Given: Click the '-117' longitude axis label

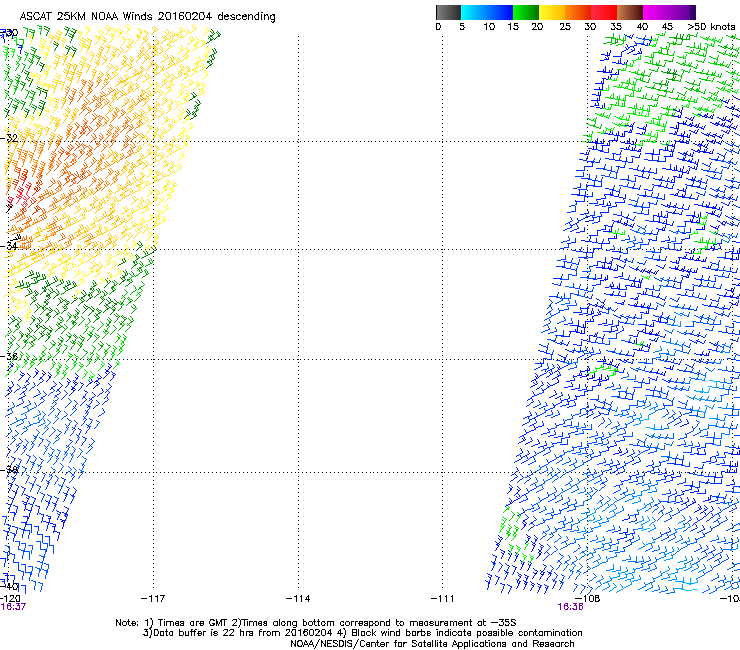Looking at the screenshot, I should click(153, 599).
